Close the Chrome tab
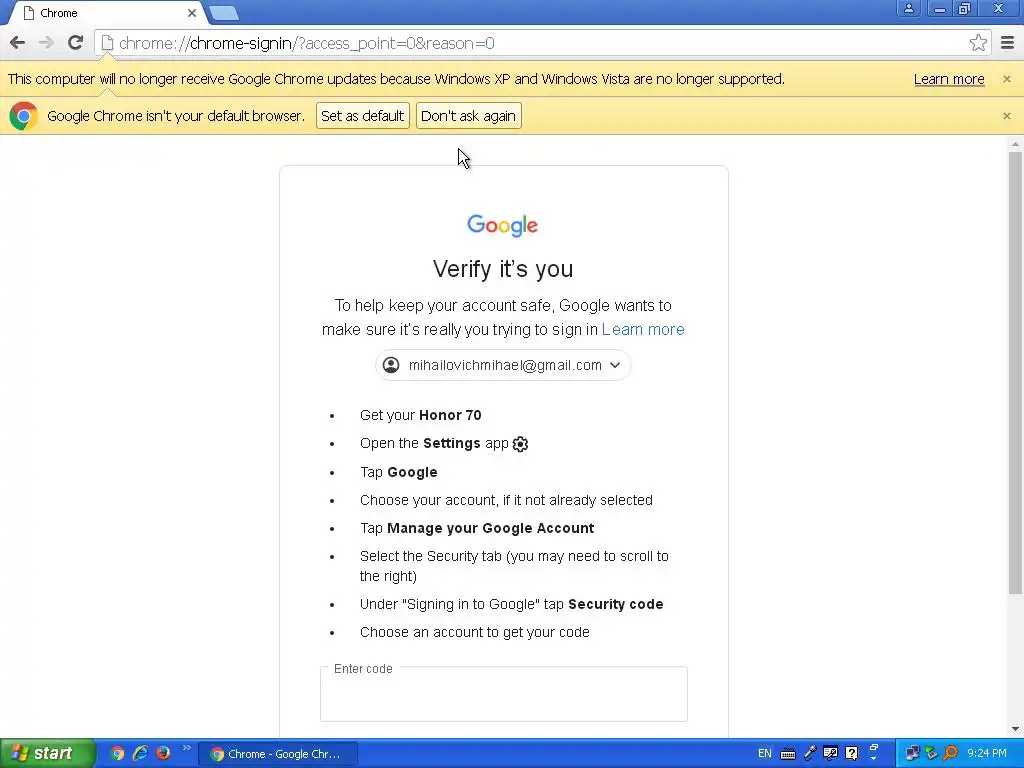This screenshot has height=768, width=1024. 191,13
